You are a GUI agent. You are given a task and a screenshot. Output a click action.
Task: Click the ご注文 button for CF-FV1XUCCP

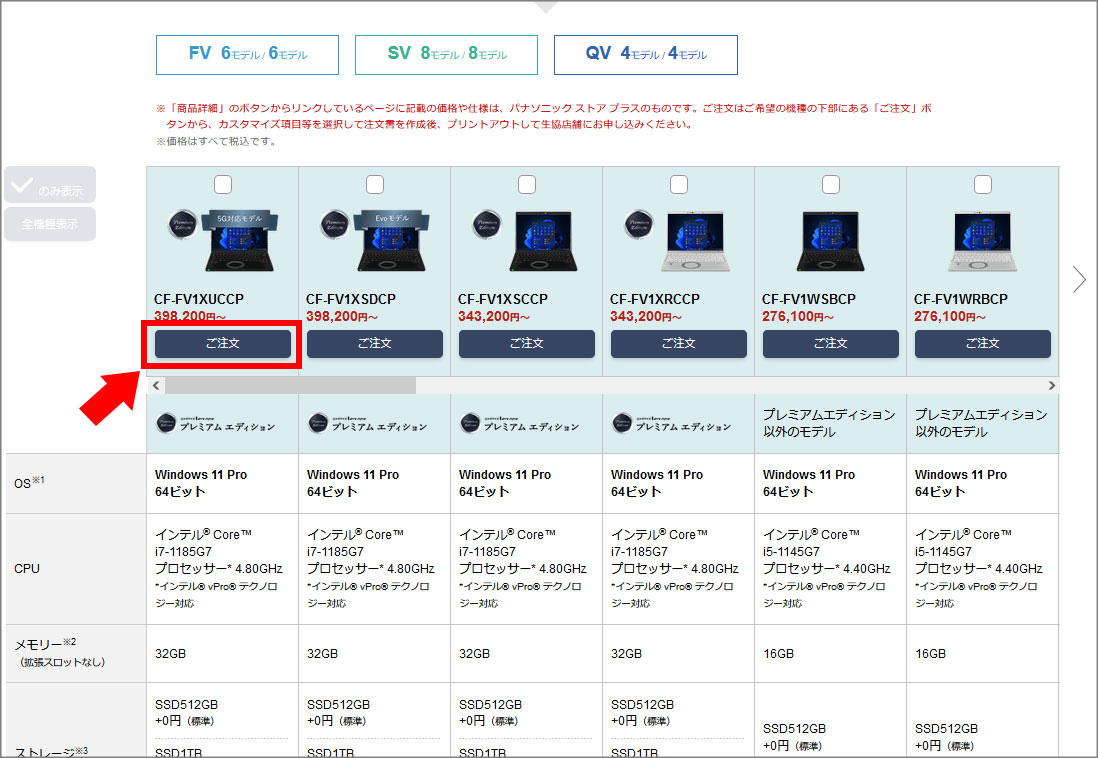pos(223,344)
